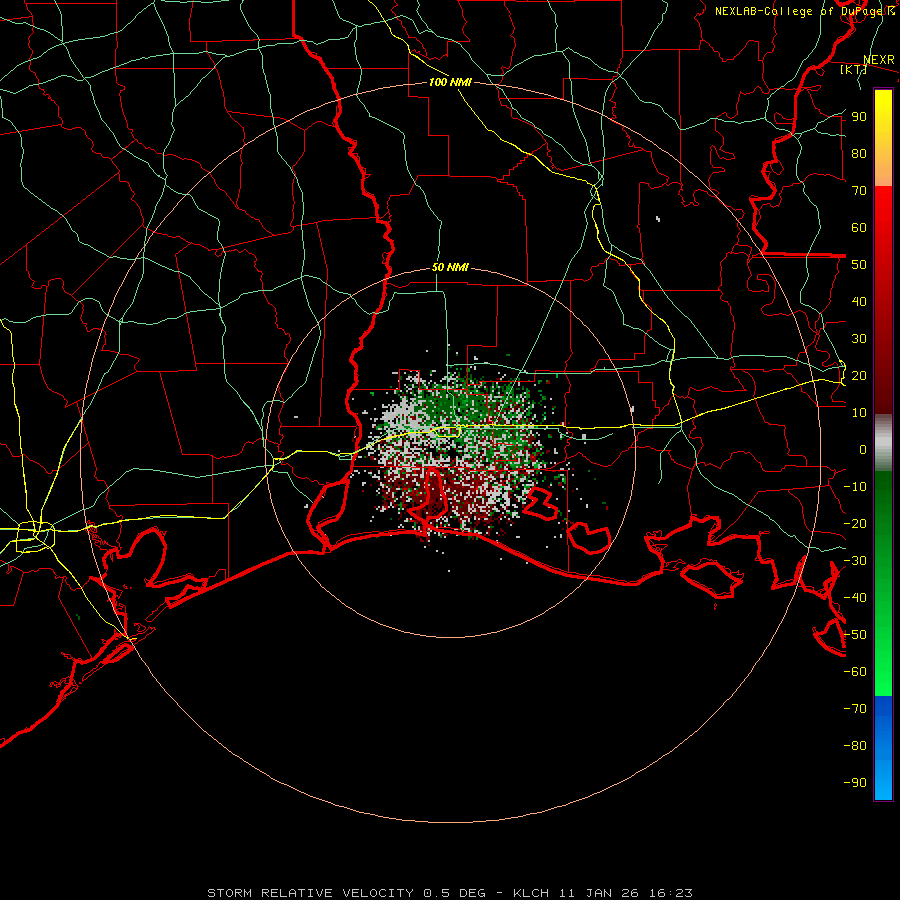Viewport: 900px width, 900px height.
Task: Select the 50 NMI range ring label
Action: tap(451, 267)
